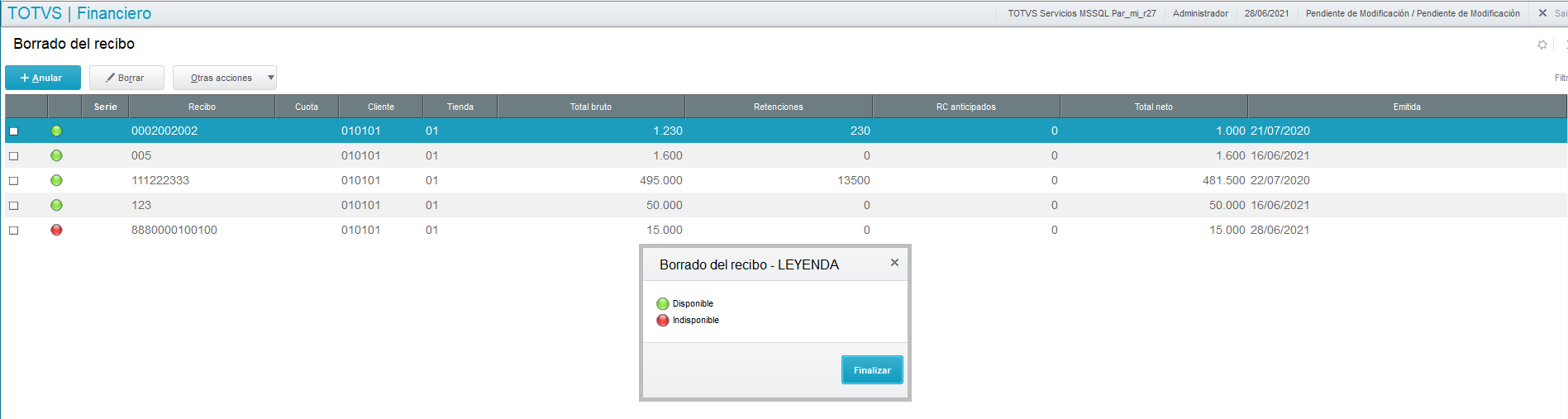Click the Emitida column header
Image resolution: width=1568 pixels, height=419 pixels.
1407,107
